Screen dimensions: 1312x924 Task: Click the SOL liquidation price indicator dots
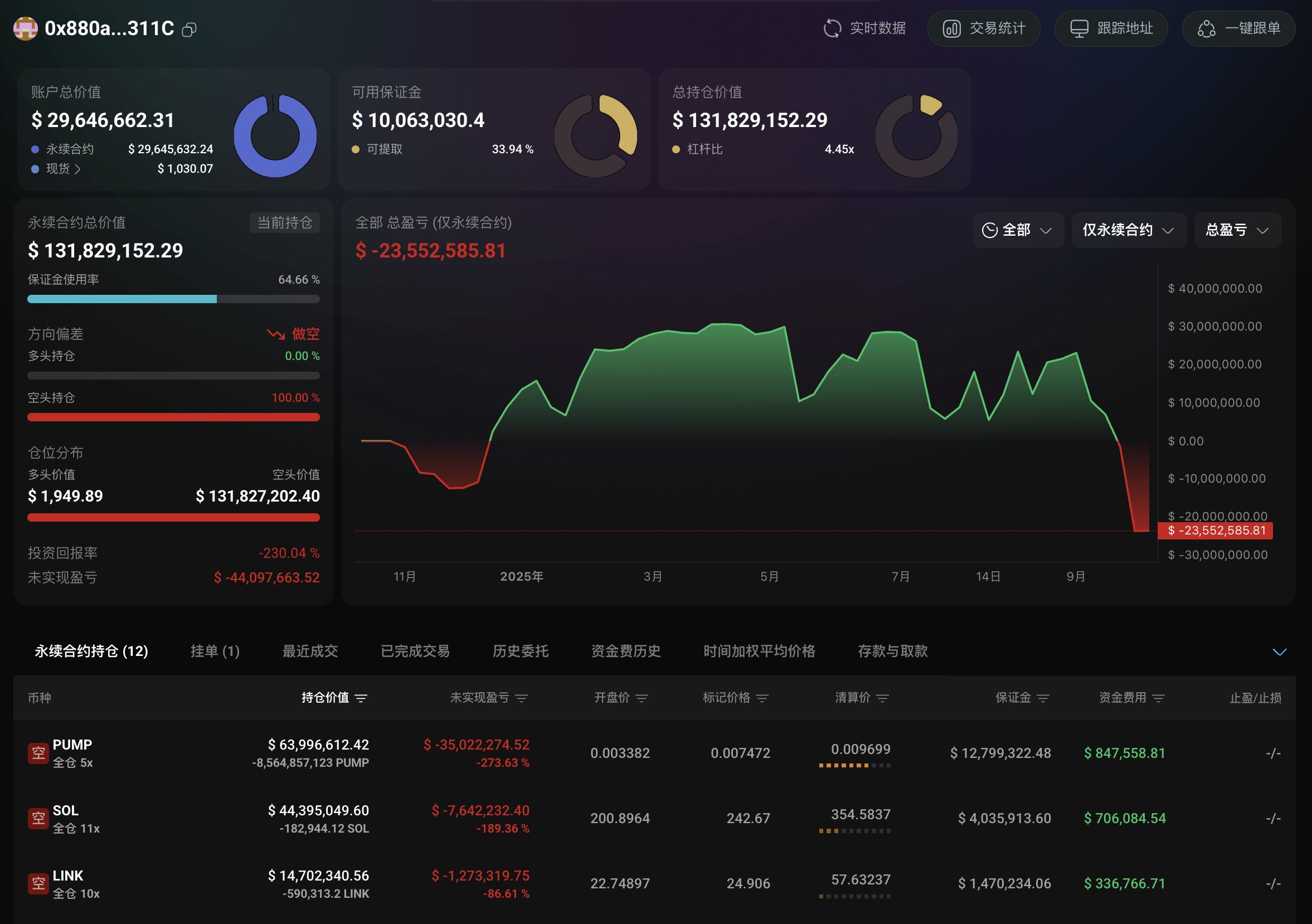(x=854, y=831)
